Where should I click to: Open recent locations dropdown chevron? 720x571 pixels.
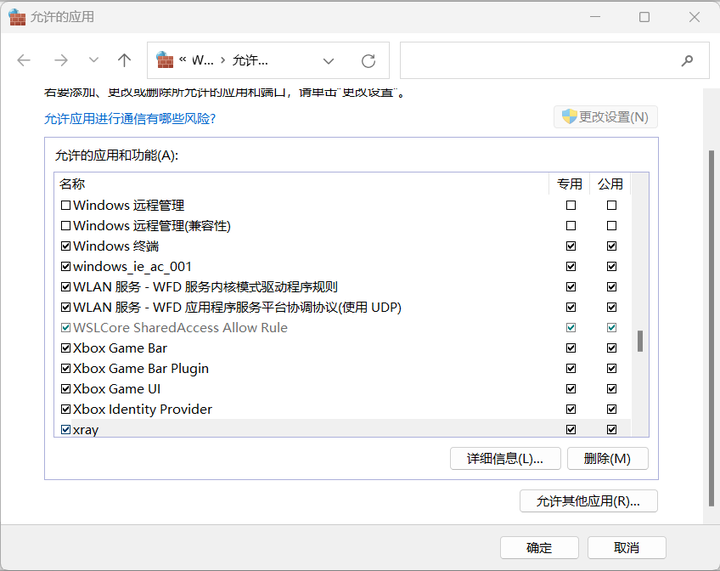tap(93, 60)
